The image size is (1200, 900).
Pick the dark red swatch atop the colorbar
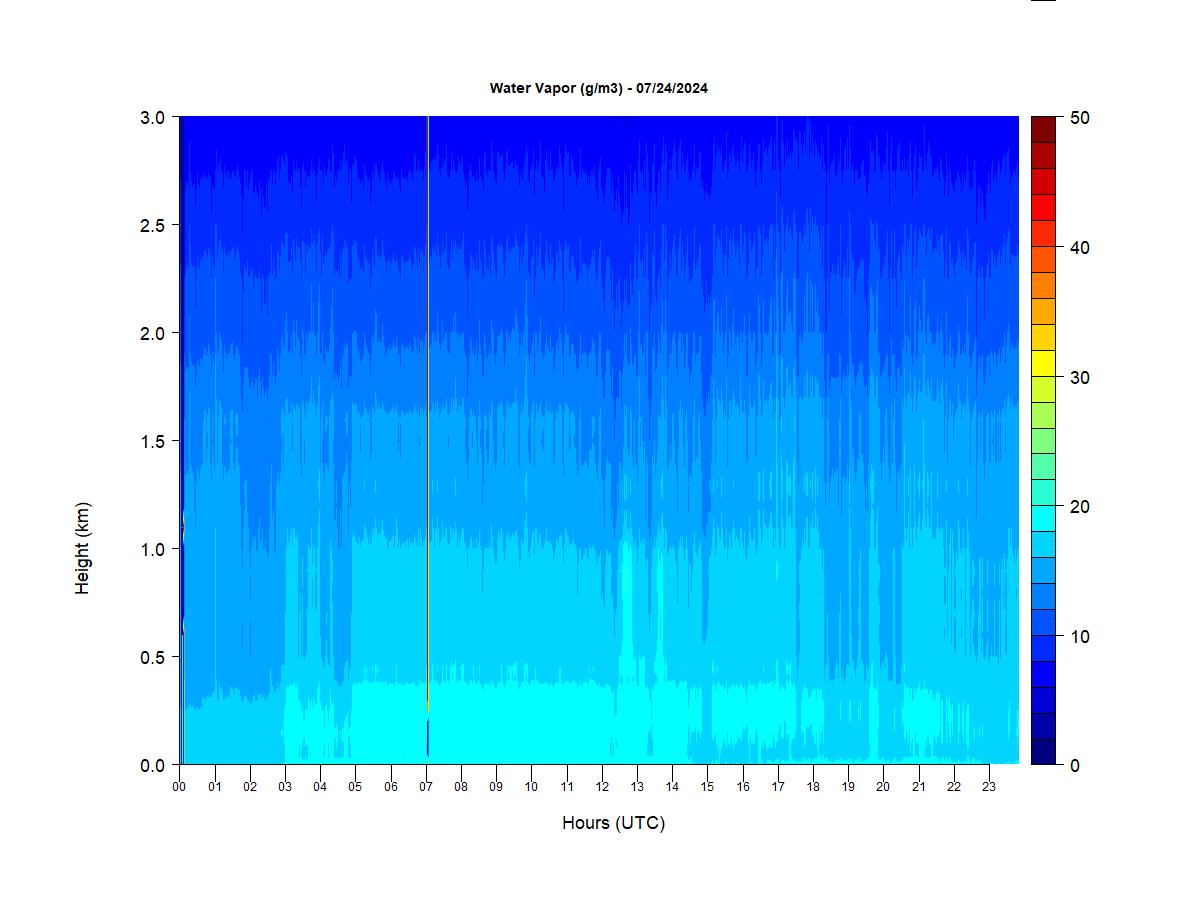(x=1043, y=130)
